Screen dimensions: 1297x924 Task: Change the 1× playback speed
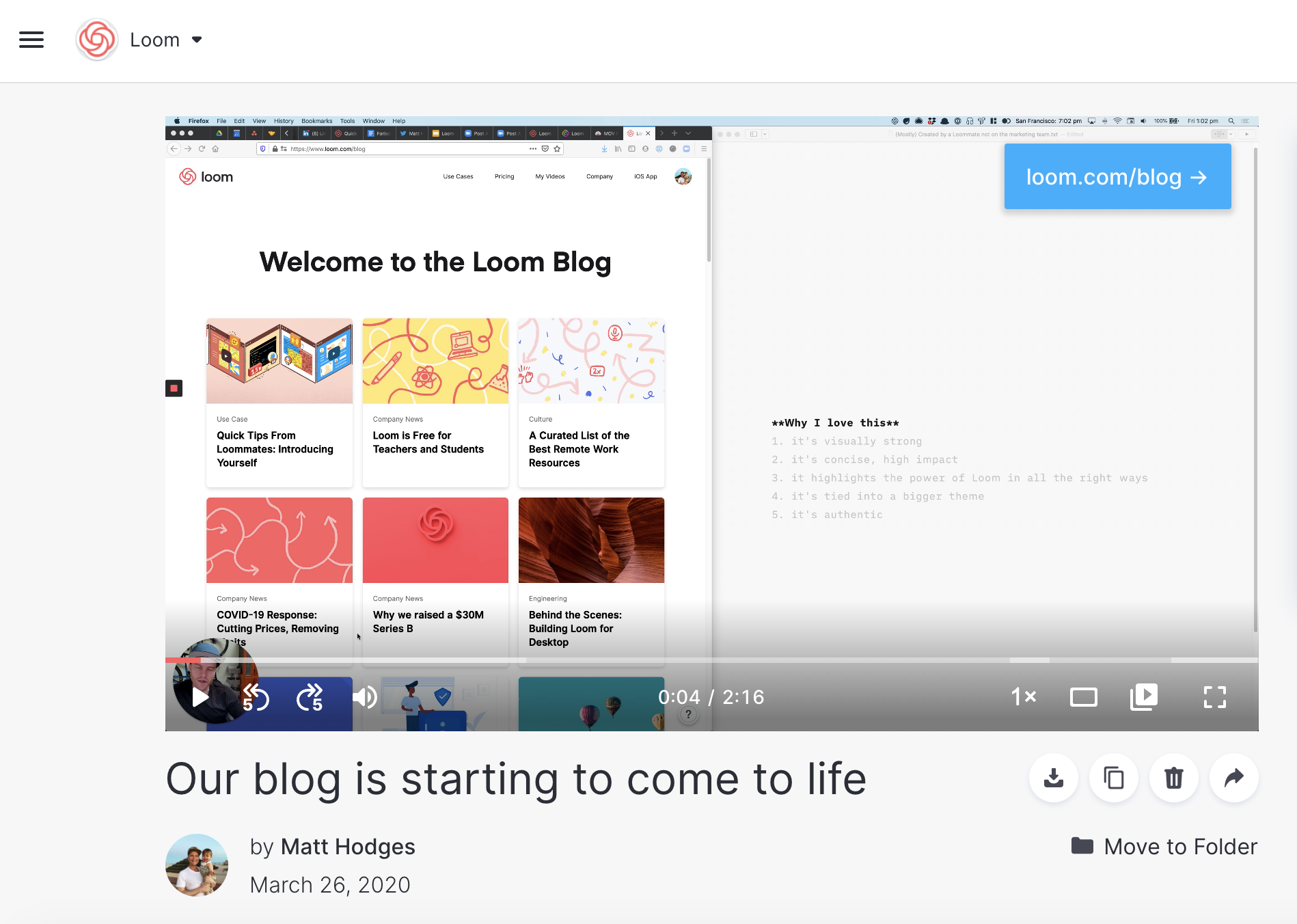[1024, 697]
